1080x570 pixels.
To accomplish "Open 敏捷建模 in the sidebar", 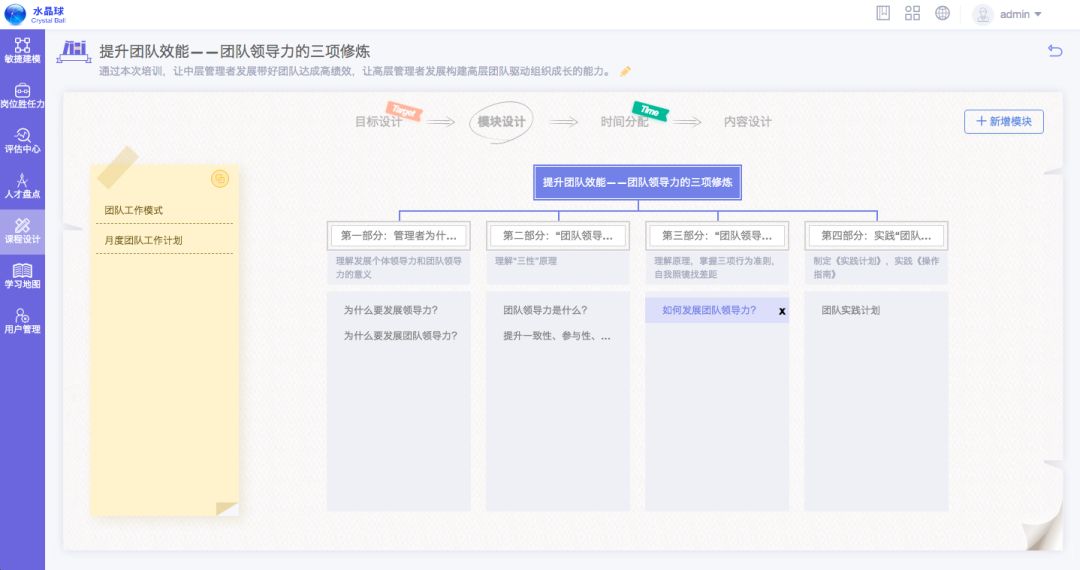I will click(x=22, y=51).
